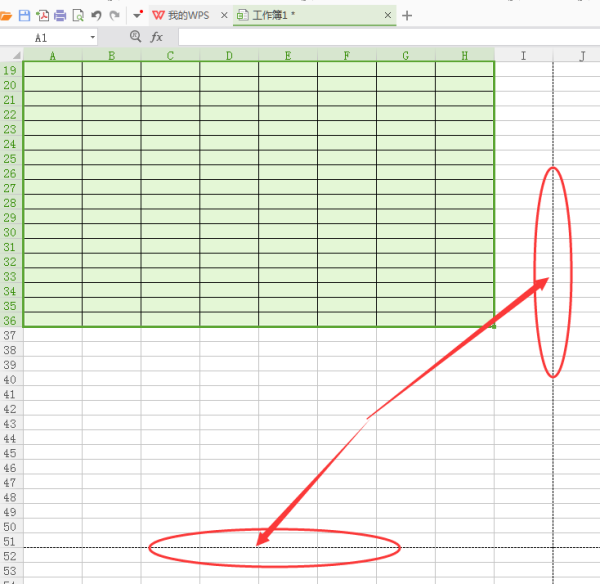Image resolution: width=600 pixels, height=584 pixels.
Task: Click cell D26
Action: [229, 173]
